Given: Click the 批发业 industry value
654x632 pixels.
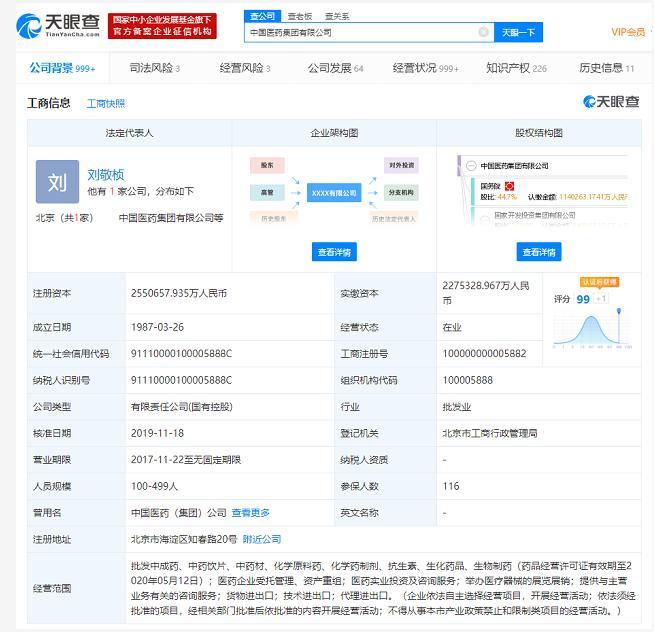Looking at the screenshot, I should tap(457, 407).
